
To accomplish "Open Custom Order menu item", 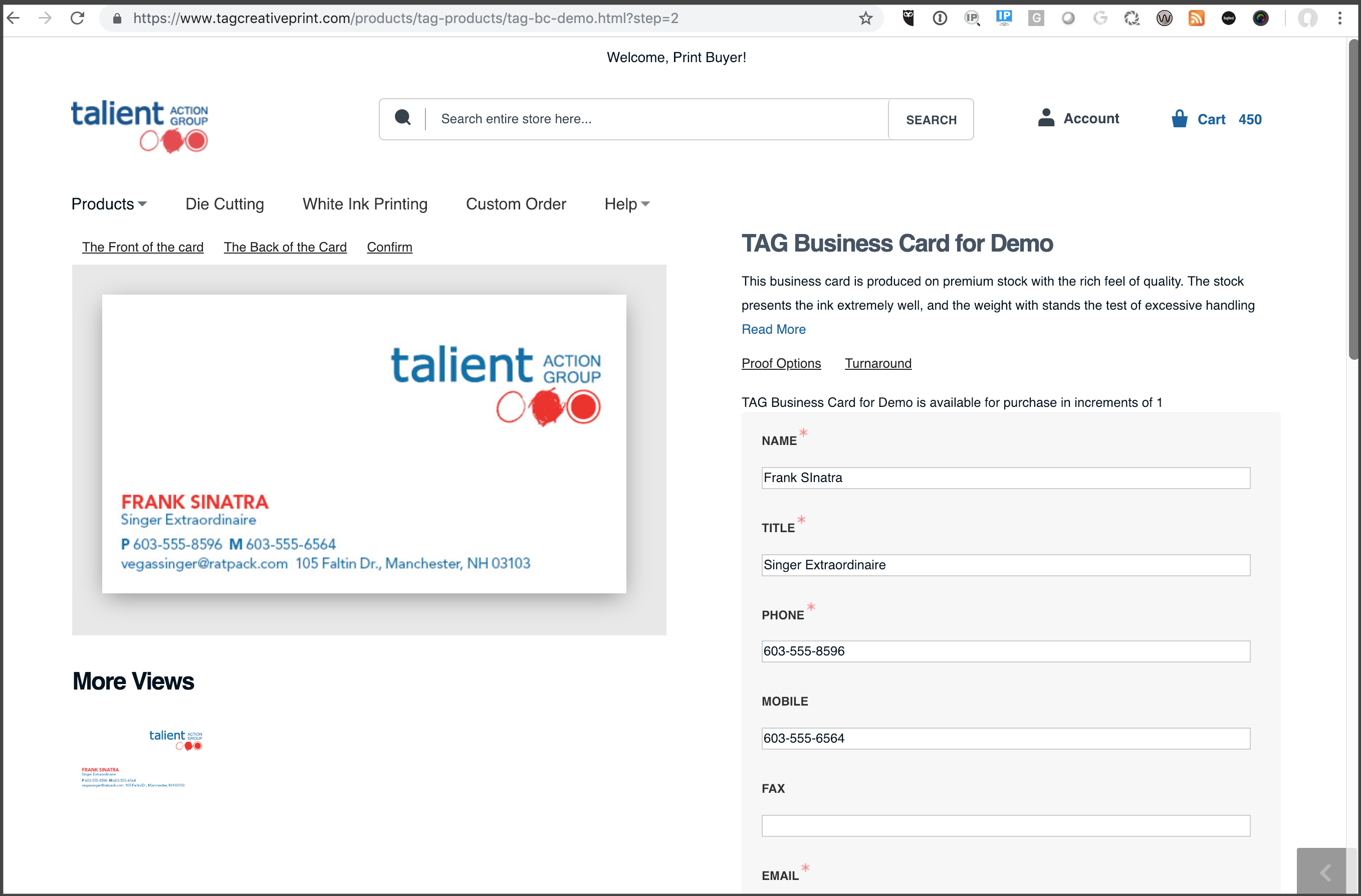I will [516, 204].
